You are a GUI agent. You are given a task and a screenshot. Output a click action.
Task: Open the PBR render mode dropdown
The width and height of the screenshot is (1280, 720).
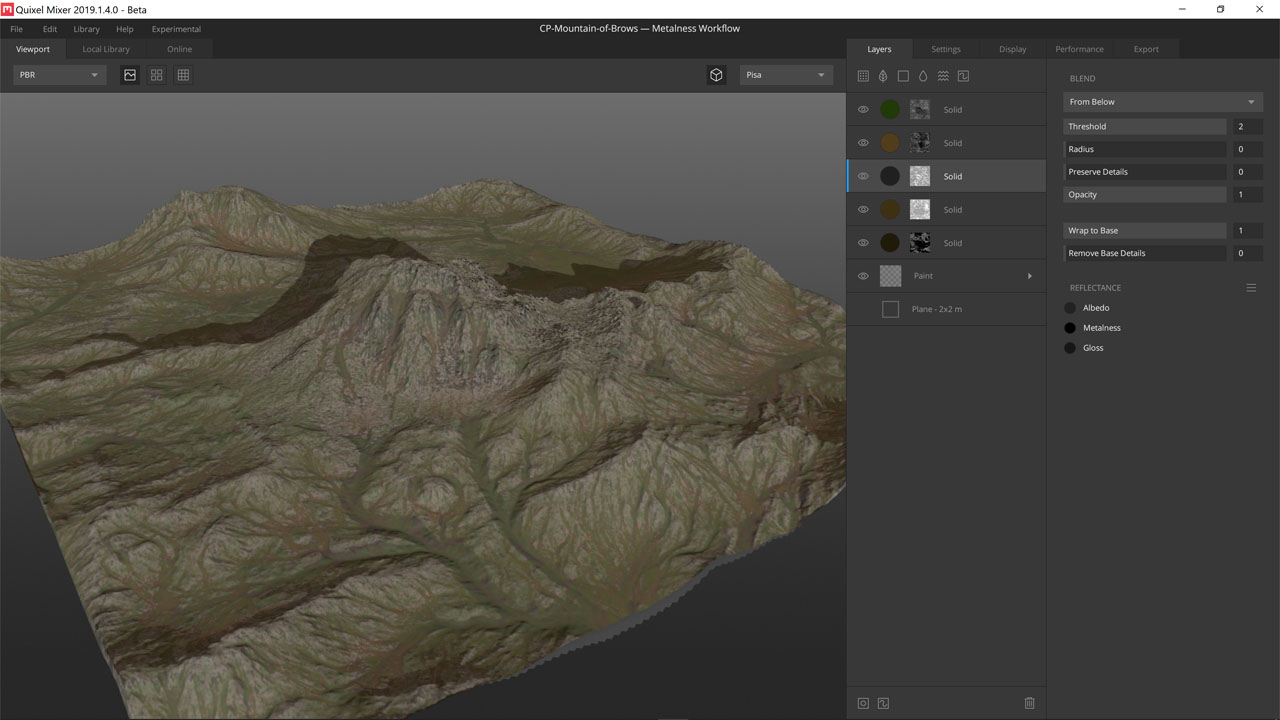(x=60, y=75)
